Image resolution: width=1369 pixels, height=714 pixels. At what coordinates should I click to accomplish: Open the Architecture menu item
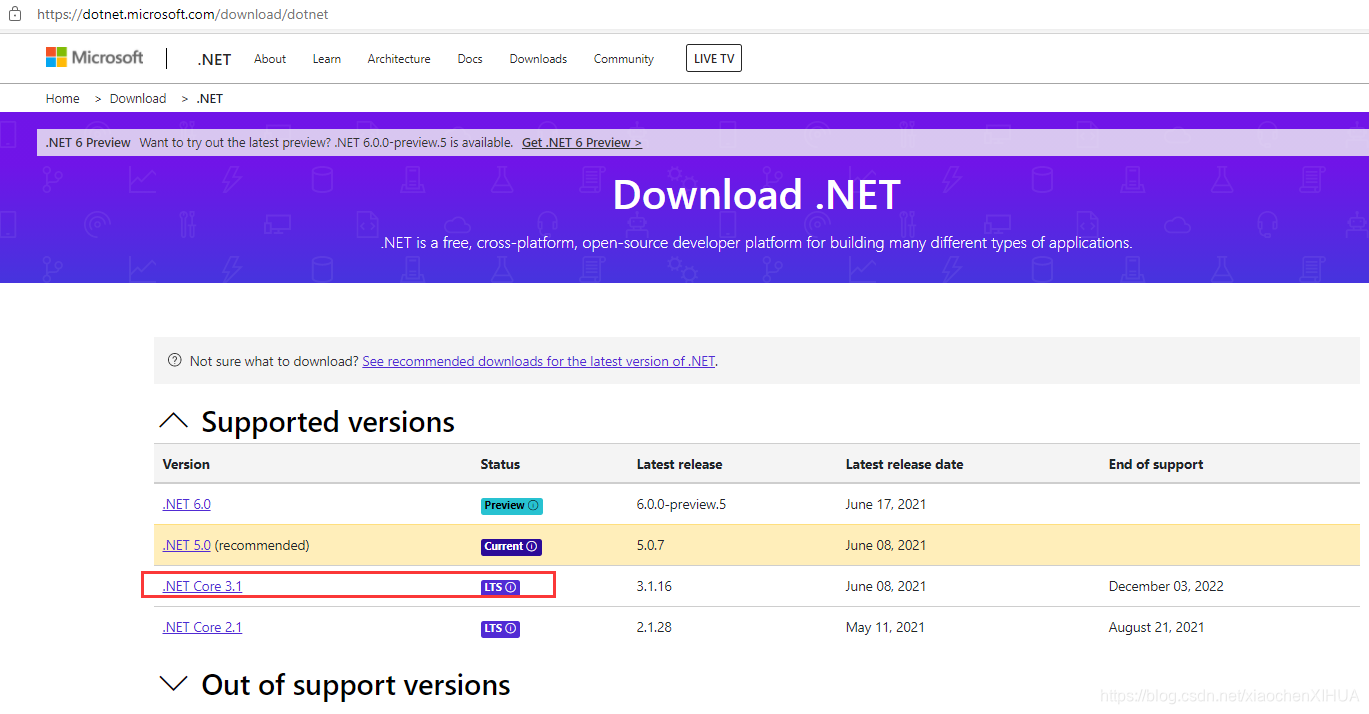coord(399,59)
